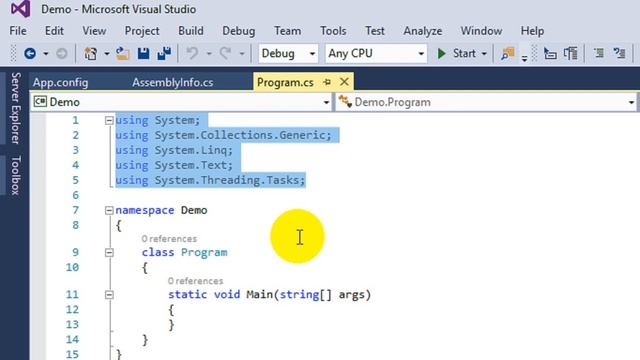
Task: Click the green Start play icon
Action: coord(441,53)
